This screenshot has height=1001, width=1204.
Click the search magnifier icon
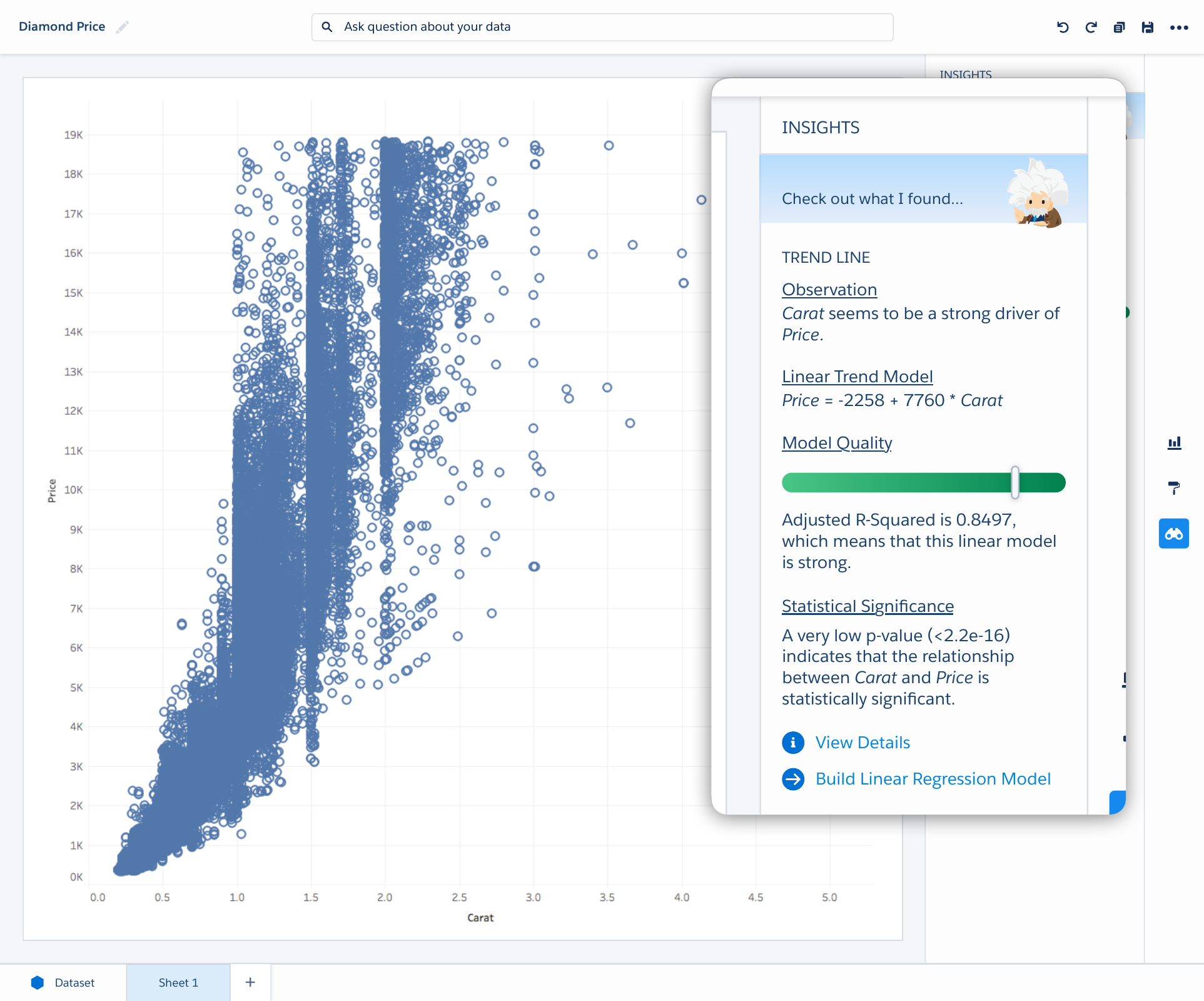click(x=326, y=27)
